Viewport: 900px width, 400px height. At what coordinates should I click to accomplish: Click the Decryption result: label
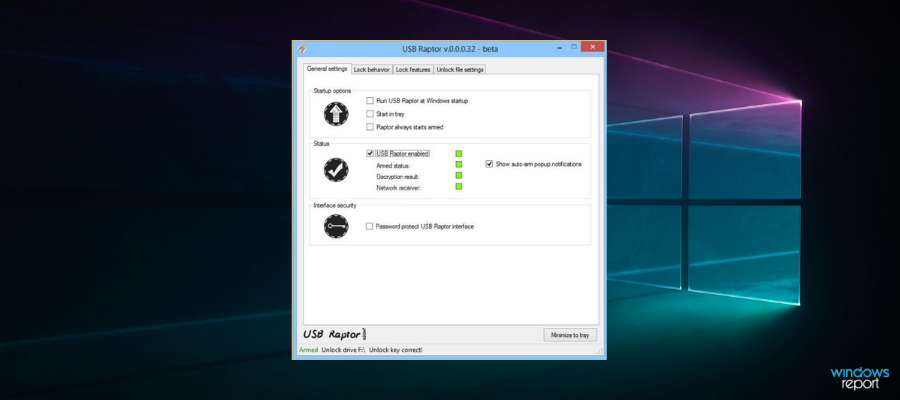click(398, 177)
